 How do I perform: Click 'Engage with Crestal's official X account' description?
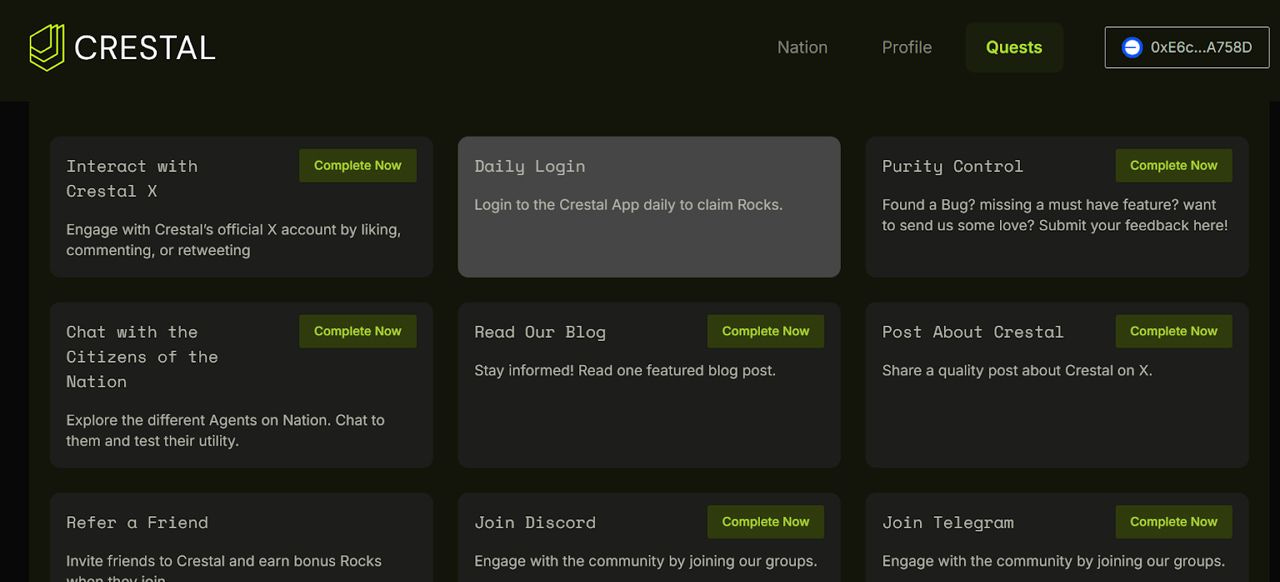coord(233,240)
